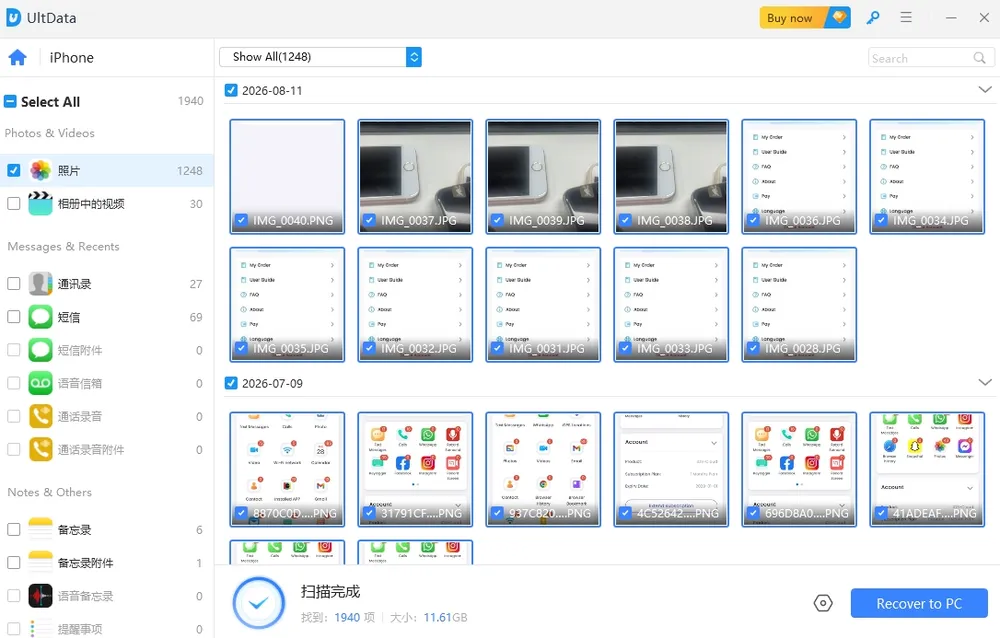
Task: Click the 相册中的视频 clapperboard icon
Action: click(x=40, y=204)
